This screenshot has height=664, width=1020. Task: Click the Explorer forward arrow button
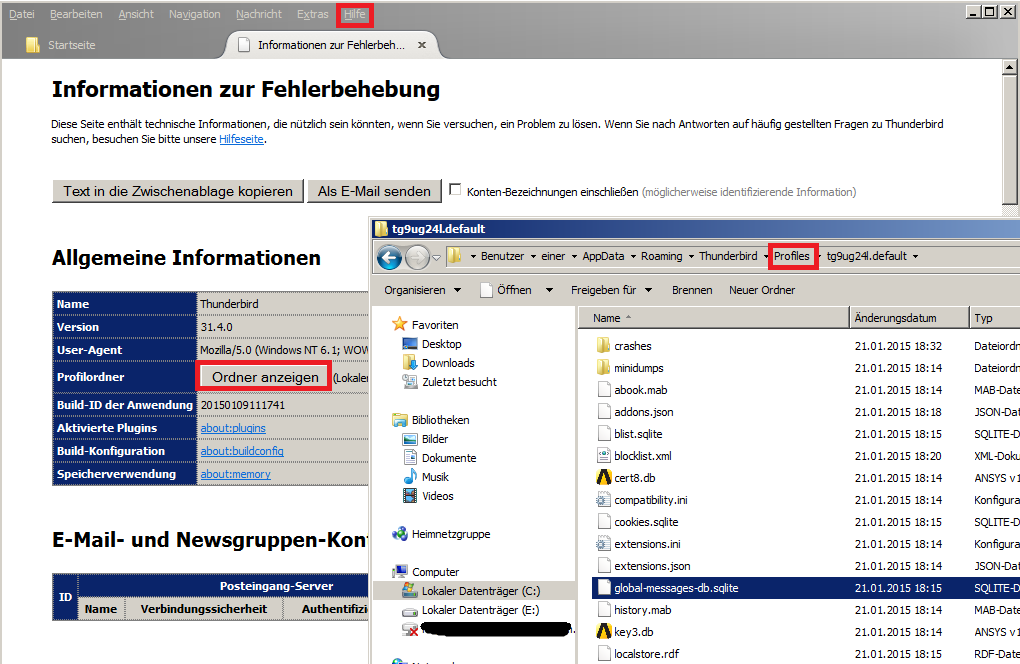tap(417, 258)
